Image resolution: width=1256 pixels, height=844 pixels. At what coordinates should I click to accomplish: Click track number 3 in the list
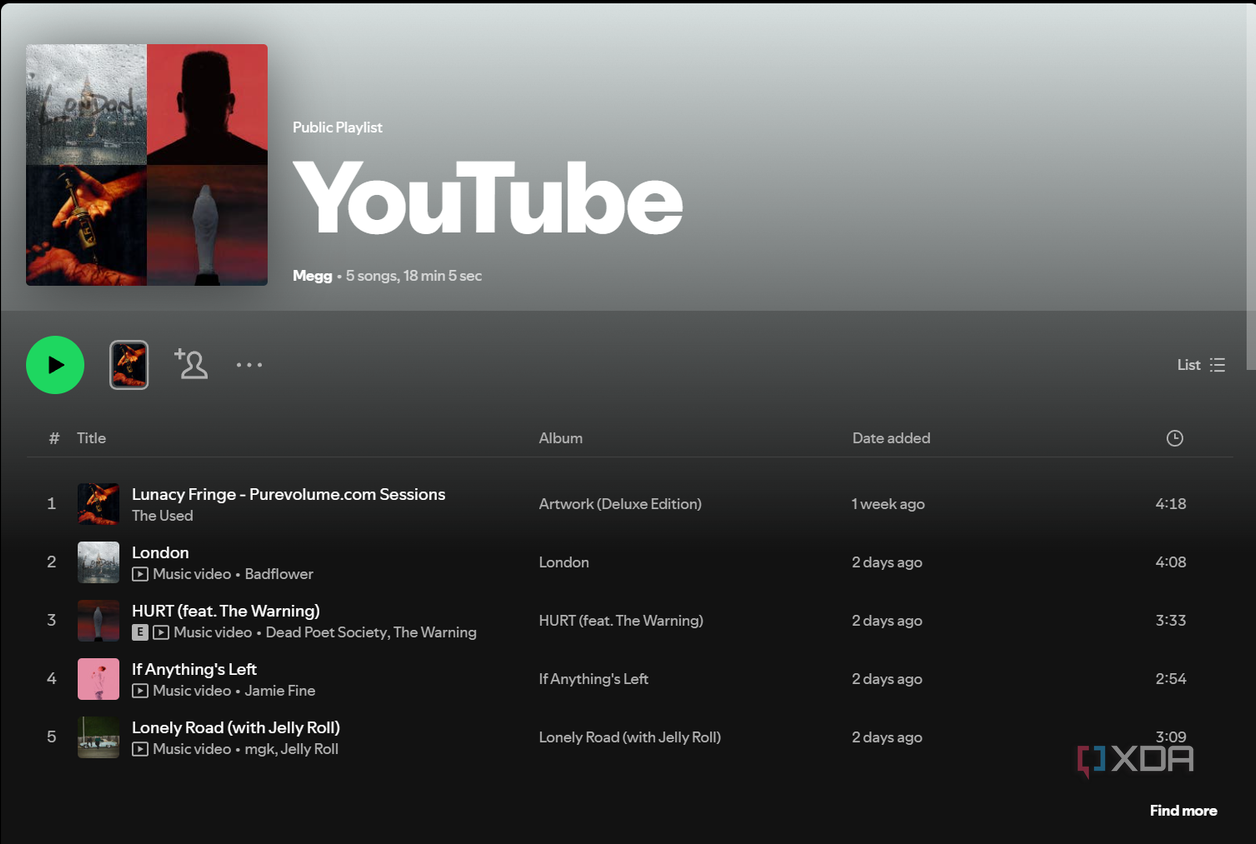pyautogui.click(x=51, y=620)
